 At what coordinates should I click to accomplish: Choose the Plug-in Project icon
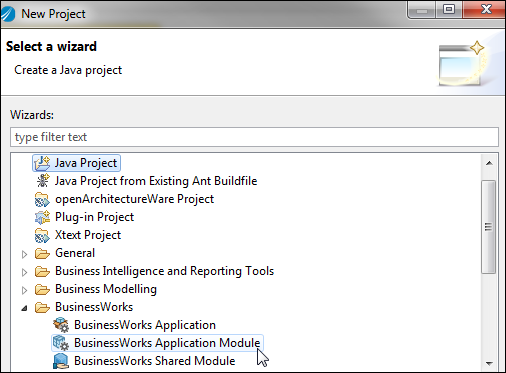tap(42, 217)
